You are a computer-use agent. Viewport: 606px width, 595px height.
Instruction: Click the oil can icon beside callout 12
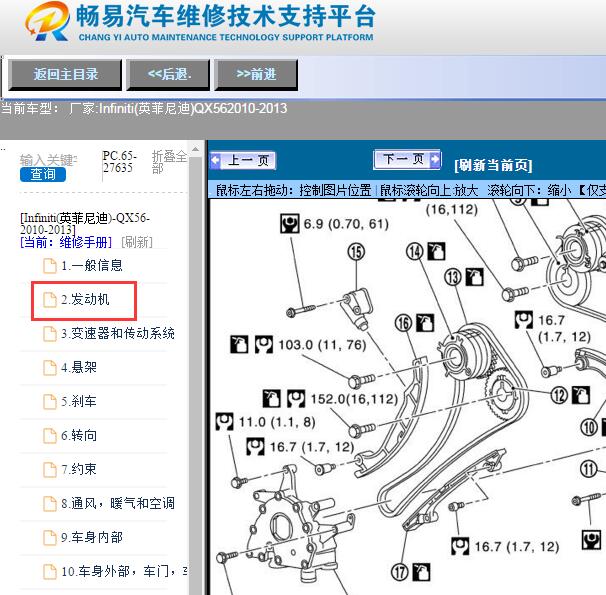[581, 395]
